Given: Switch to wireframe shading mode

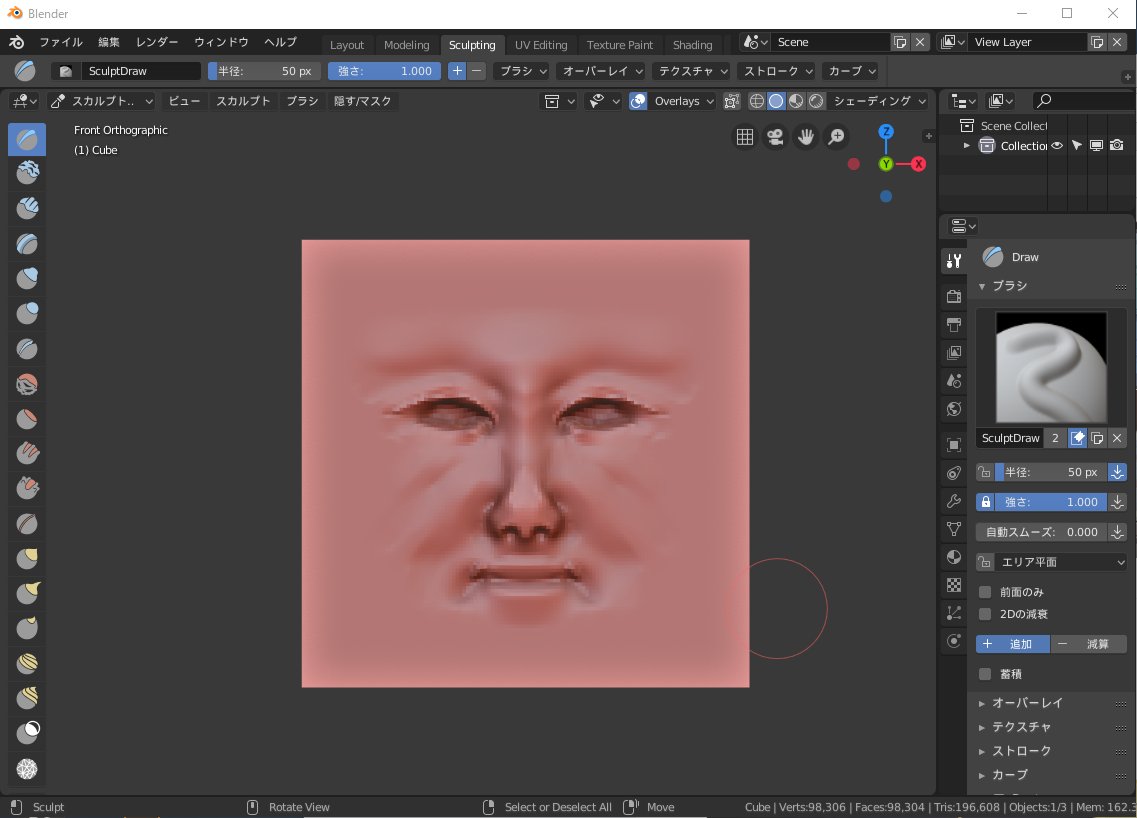Looking at the screenshot, I should (756, 101).
